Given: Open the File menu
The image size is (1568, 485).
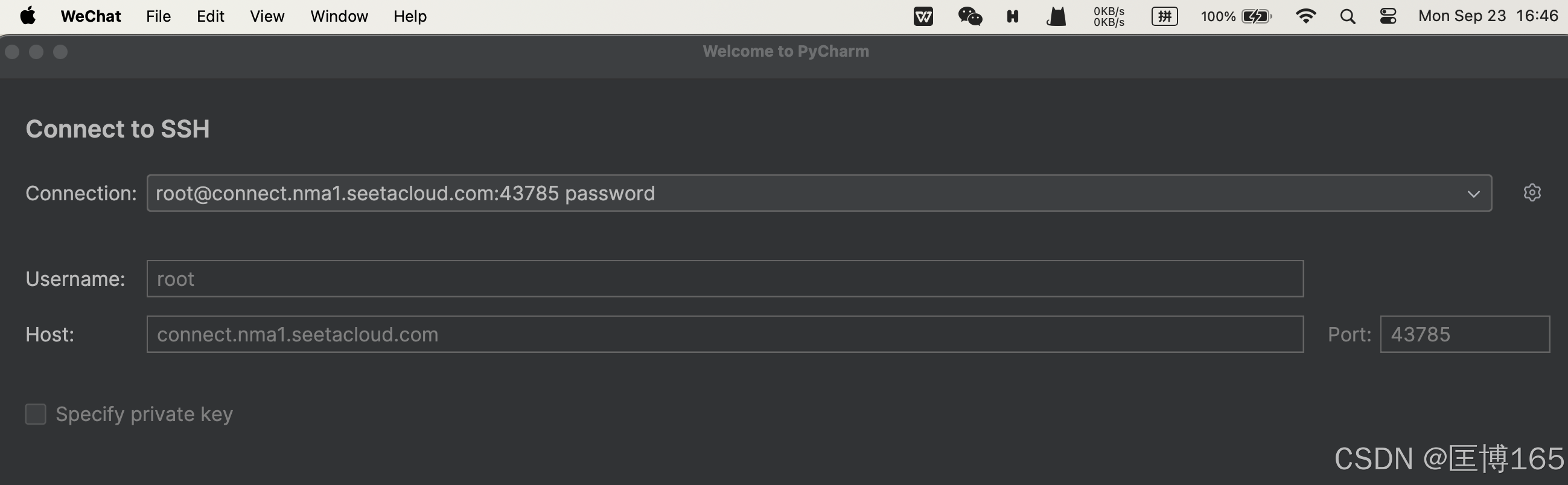Looking at the screenshot, I should point(158,16).
